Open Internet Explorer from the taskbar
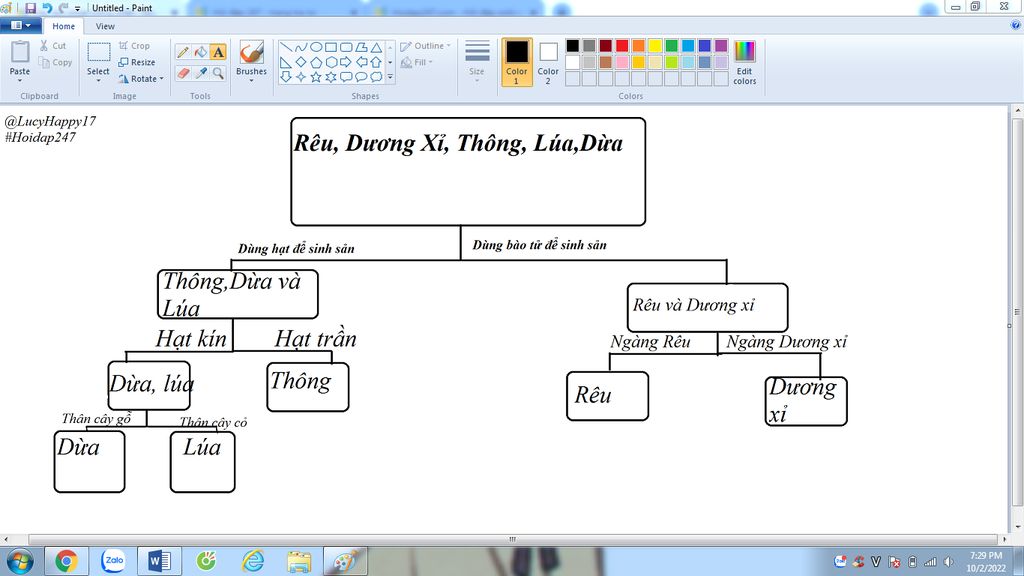This screenshot has width=1024, height=576. click(x=253, y=561)
